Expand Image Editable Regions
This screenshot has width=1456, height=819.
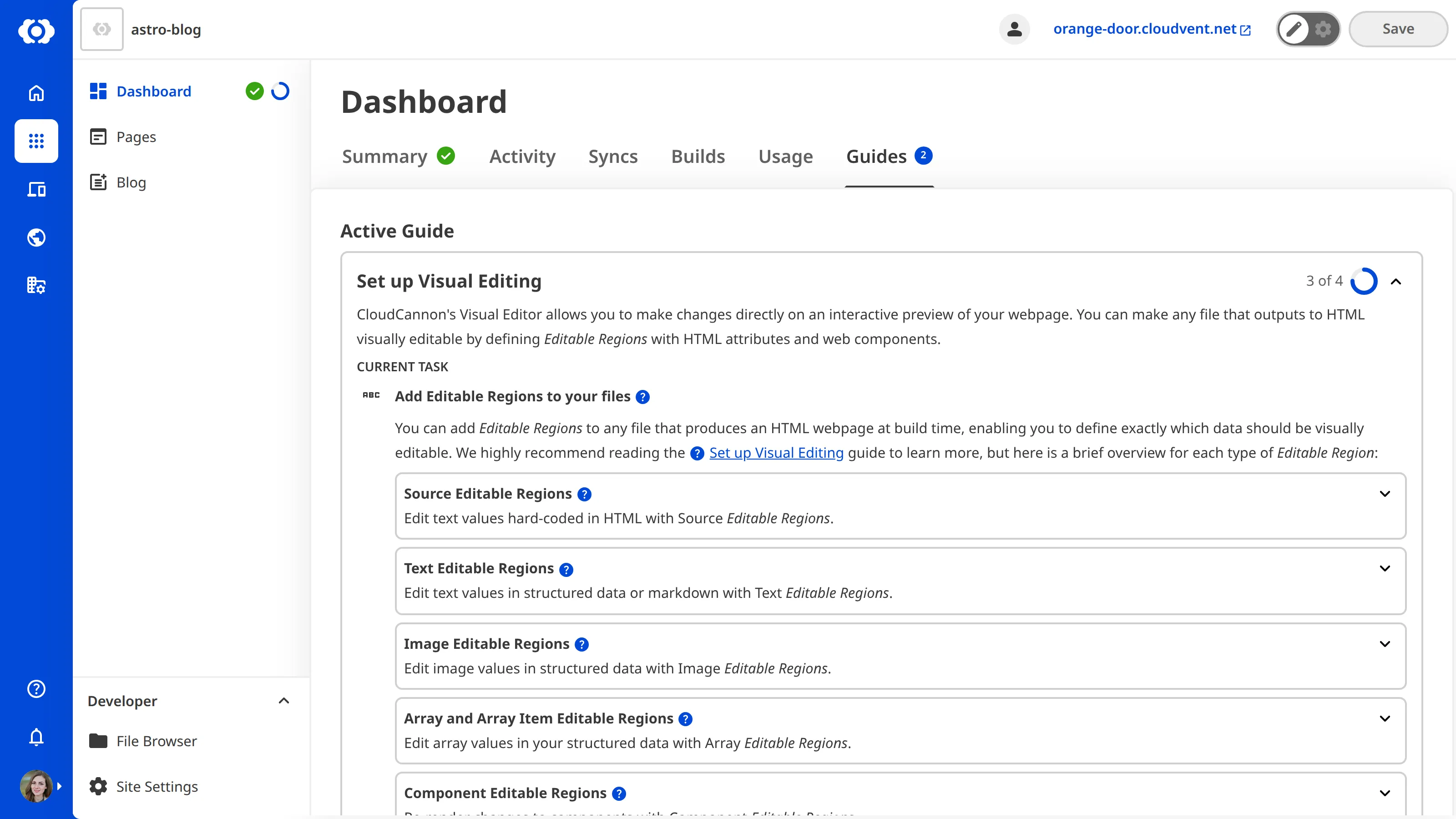point(1385,644)
